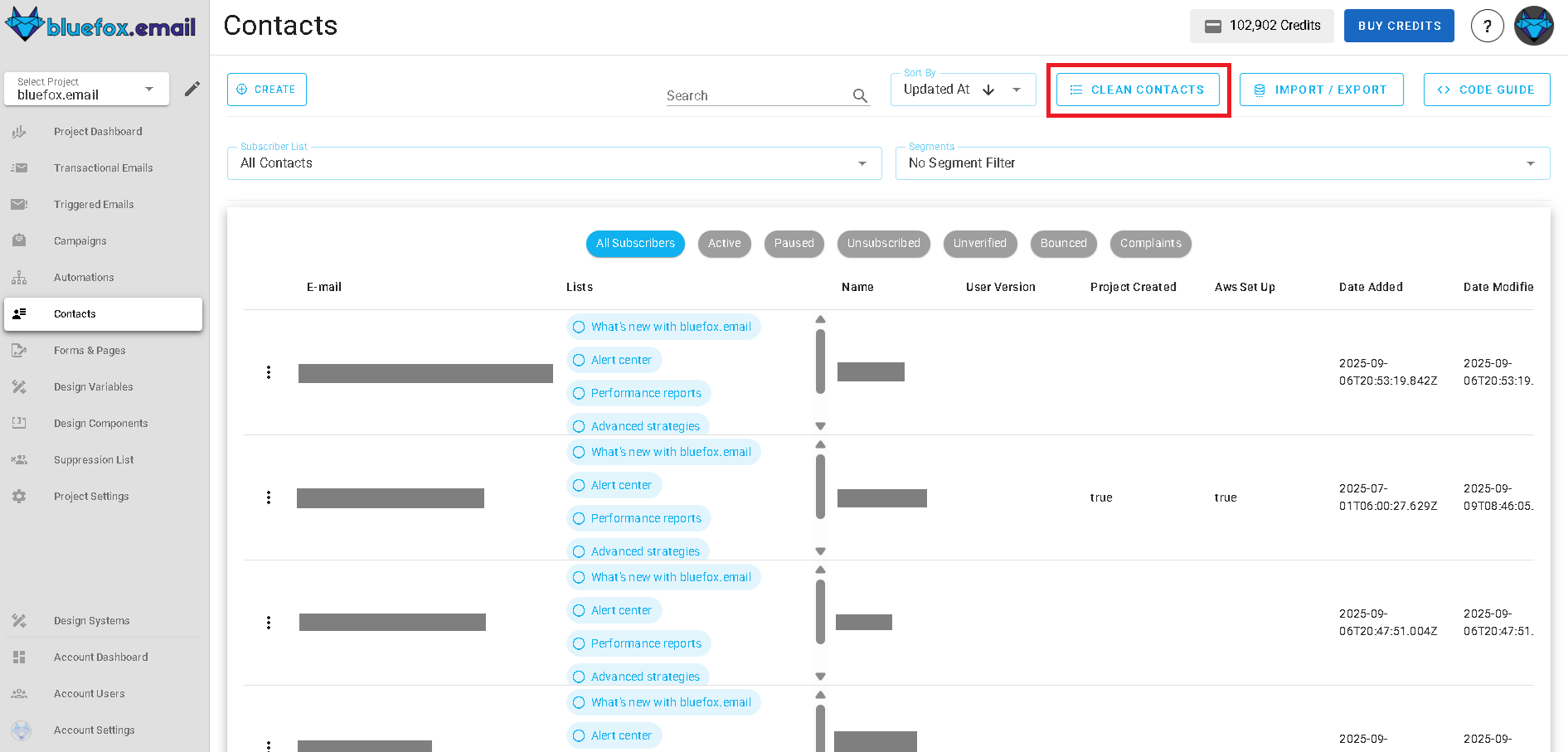Select the All Subscribers tab
Image resolution: width=1568 pixels, height=752 pixels.
(635, 243)
